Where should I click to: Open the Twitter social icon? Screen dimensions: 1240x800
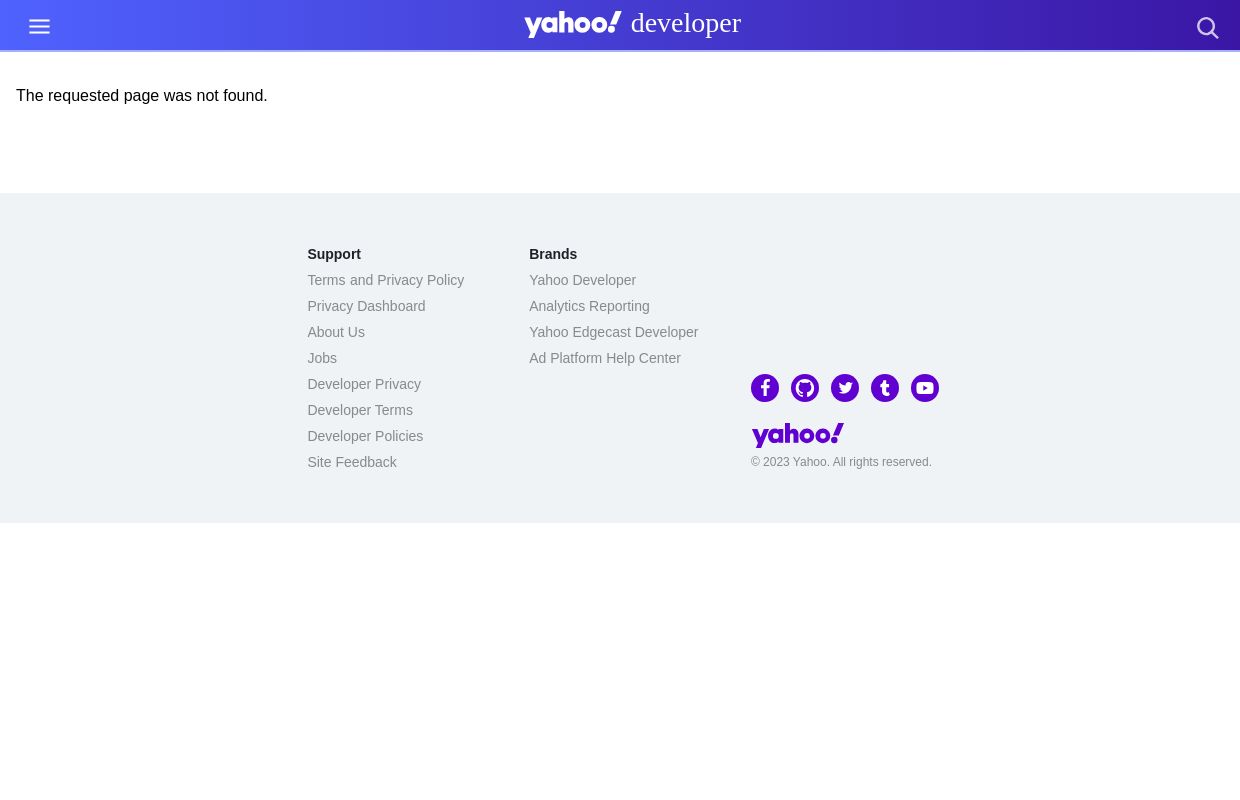[x=845, y=388]
